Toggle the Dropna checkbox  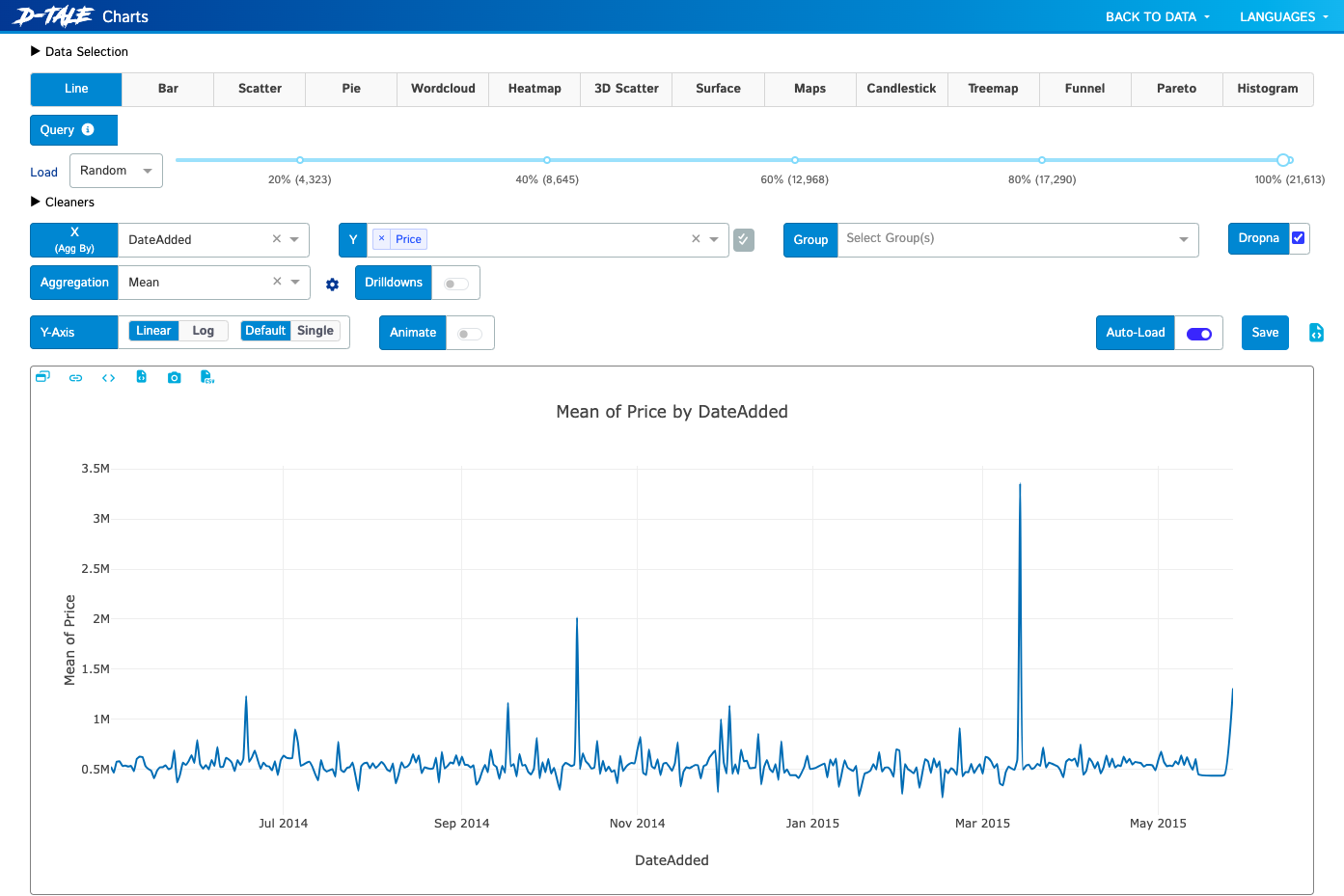1298,238
